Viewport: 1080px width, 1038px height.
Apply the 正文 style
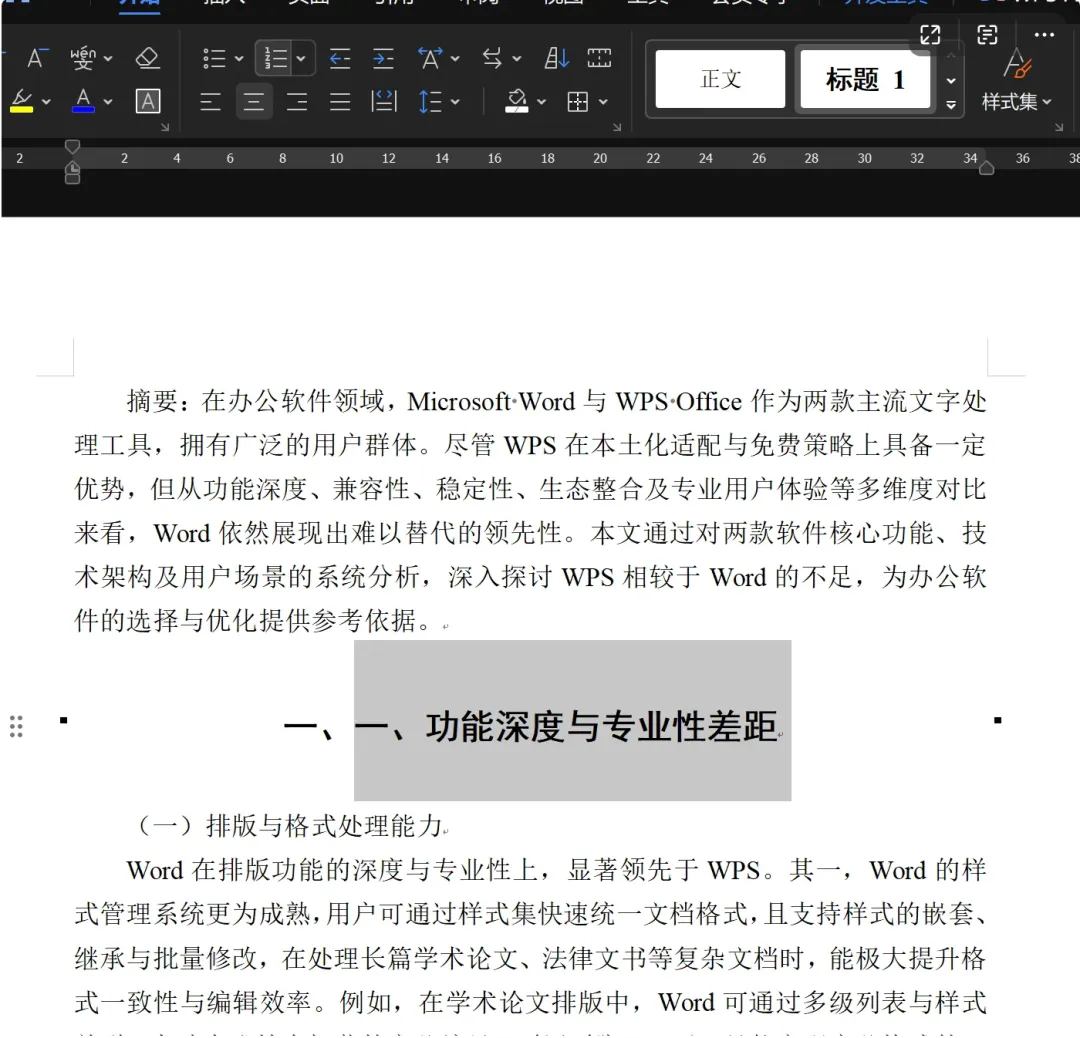tap(720, 79)
